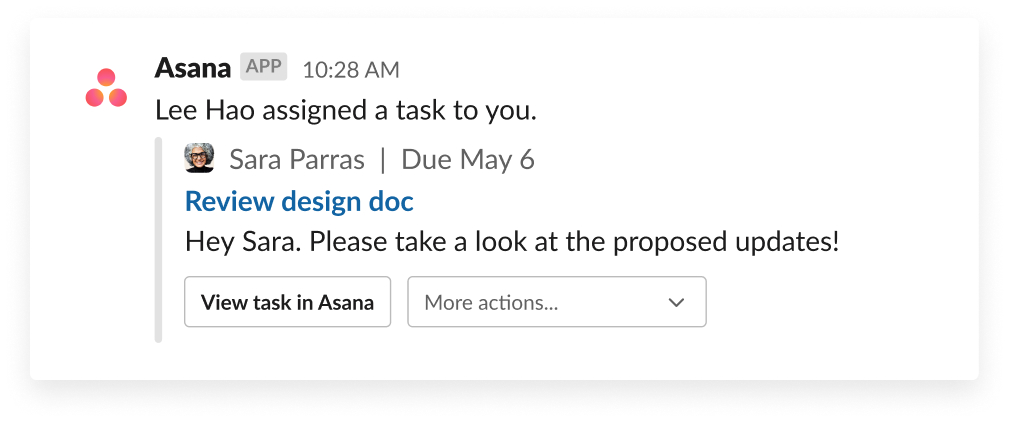Open the Asana sender name
1009x422 pixels.
(193, 68)
